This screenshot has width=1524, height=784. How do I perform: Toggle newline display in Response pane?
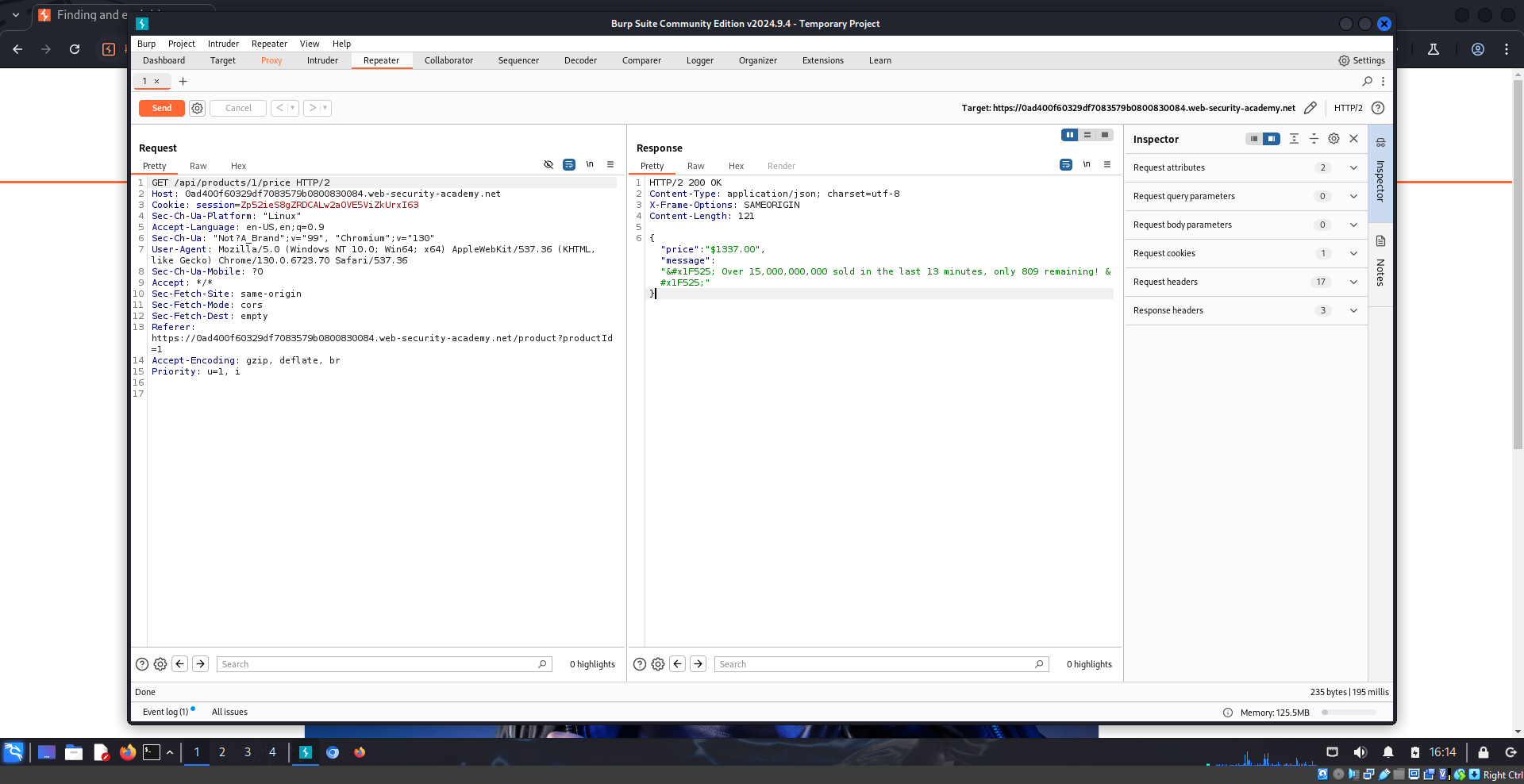click(1087, 164)
